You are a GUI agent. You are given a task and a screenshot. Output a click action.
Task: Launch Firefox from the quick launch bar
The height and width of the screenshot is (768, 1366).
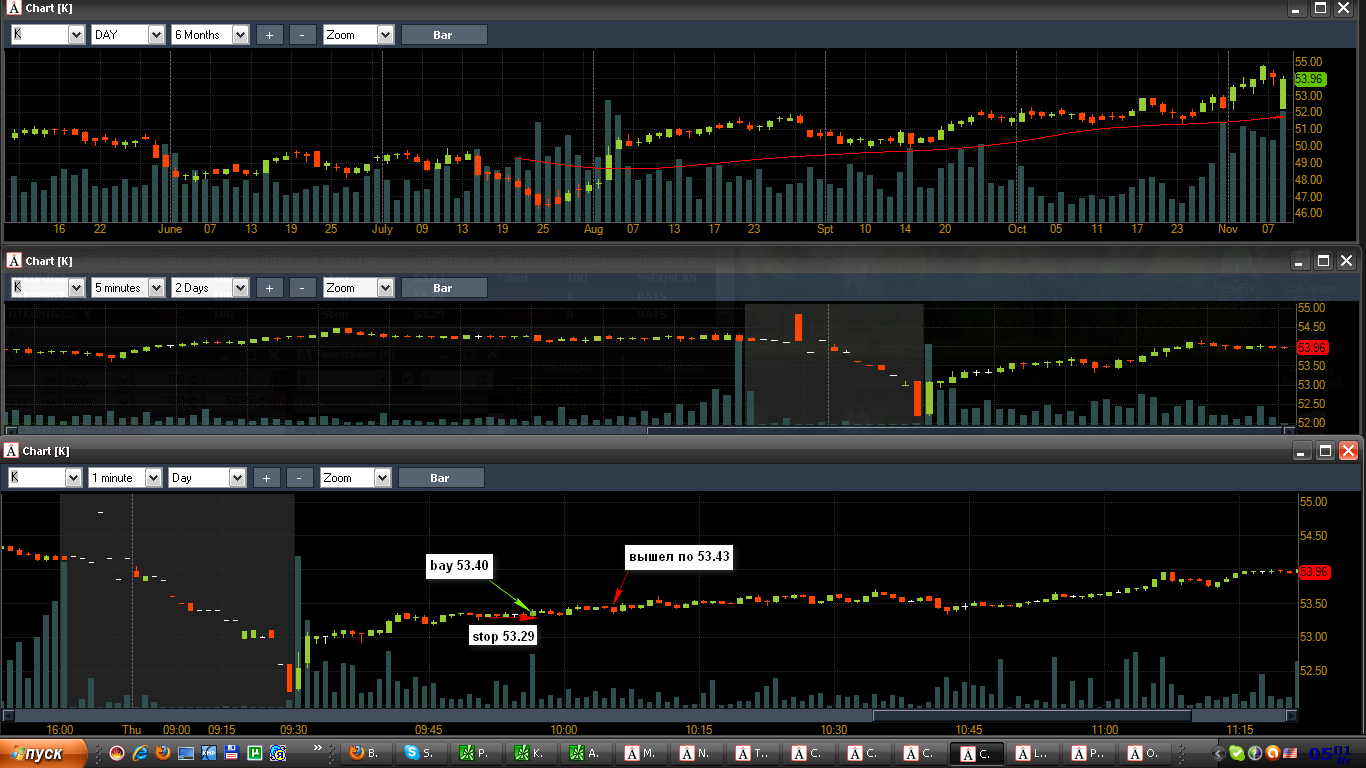click(x=163, y=753)
